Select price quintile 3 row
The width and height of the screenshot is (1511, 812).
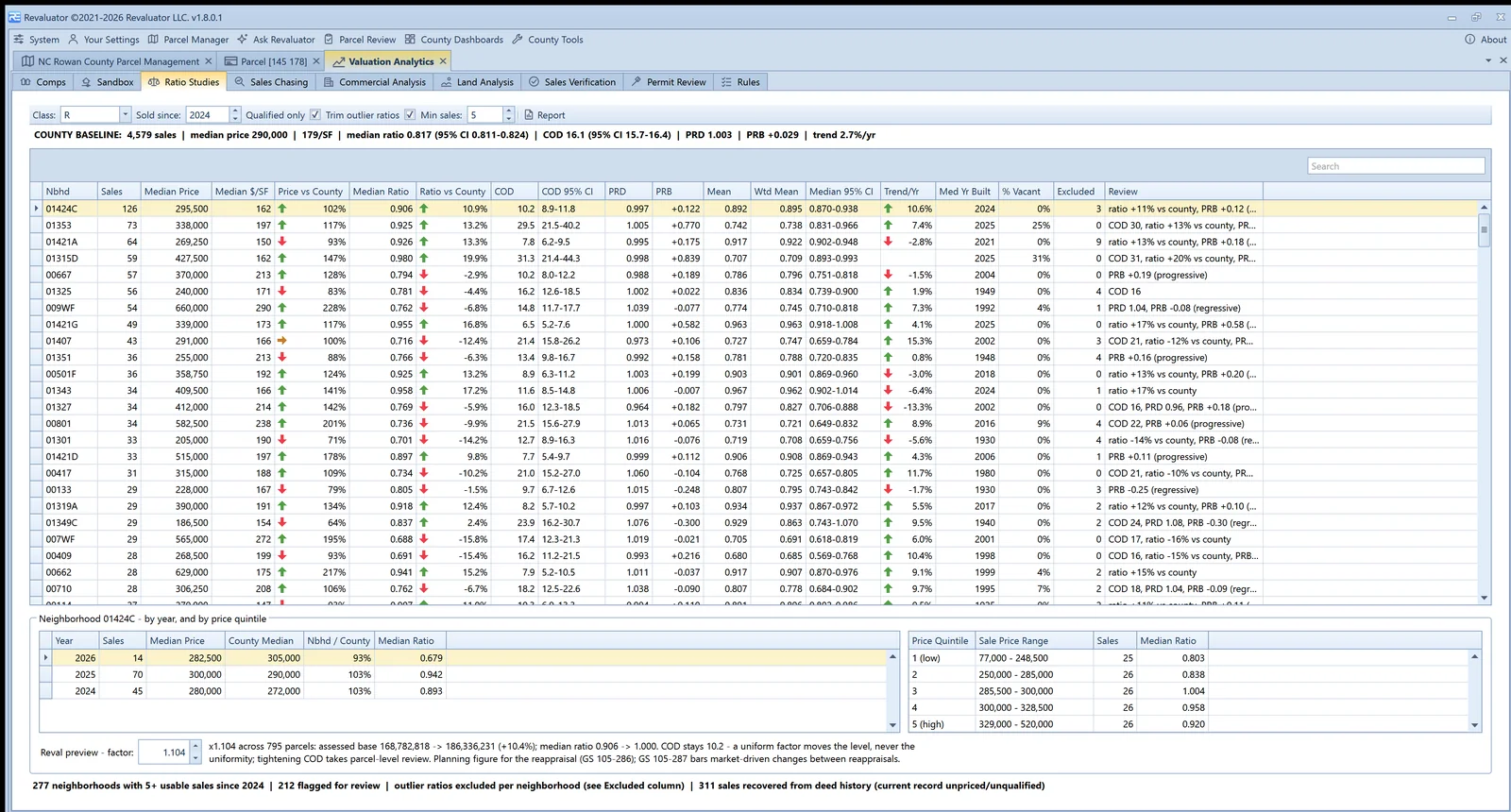coord(1188,691)
